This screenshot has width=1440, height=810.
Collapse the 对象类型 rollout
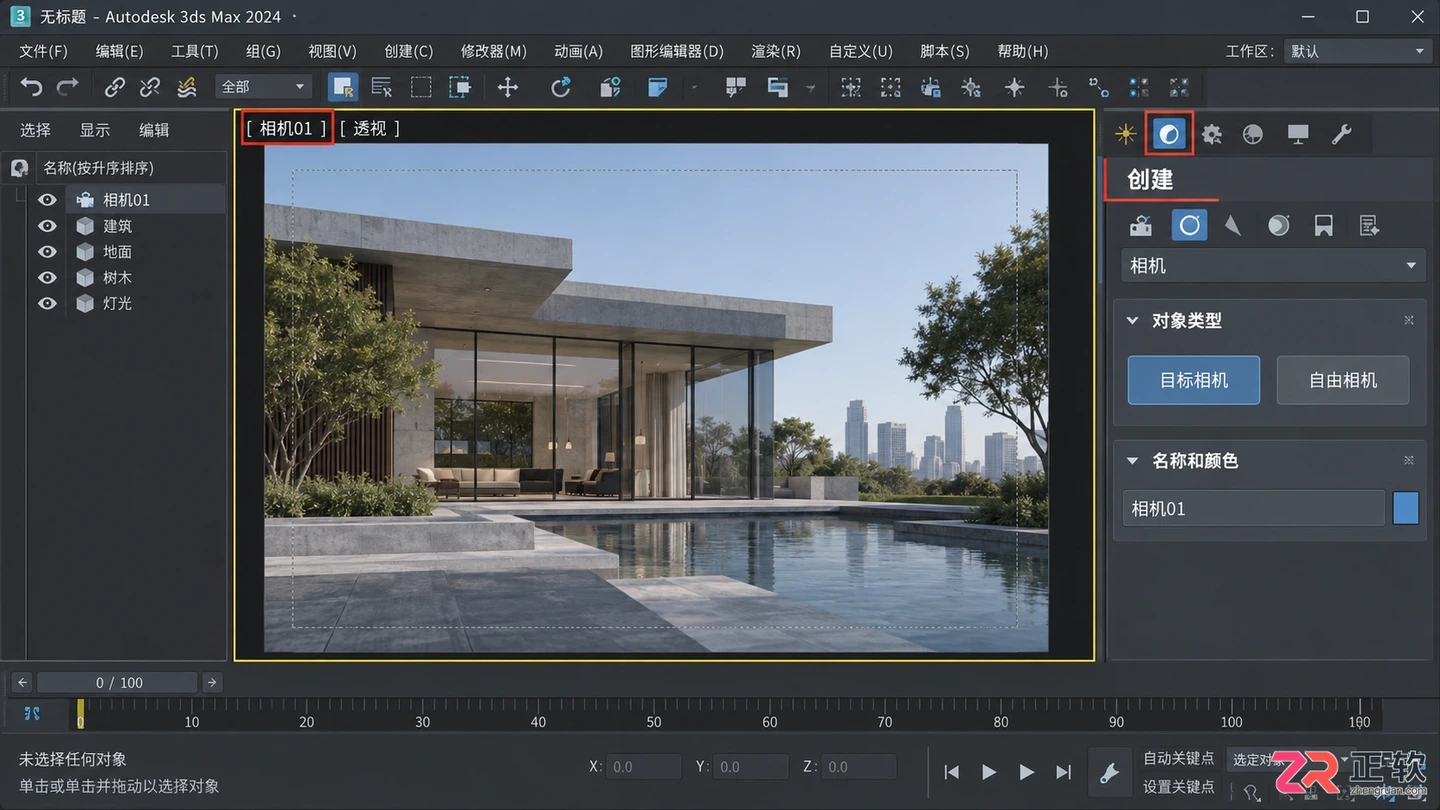1132,321
